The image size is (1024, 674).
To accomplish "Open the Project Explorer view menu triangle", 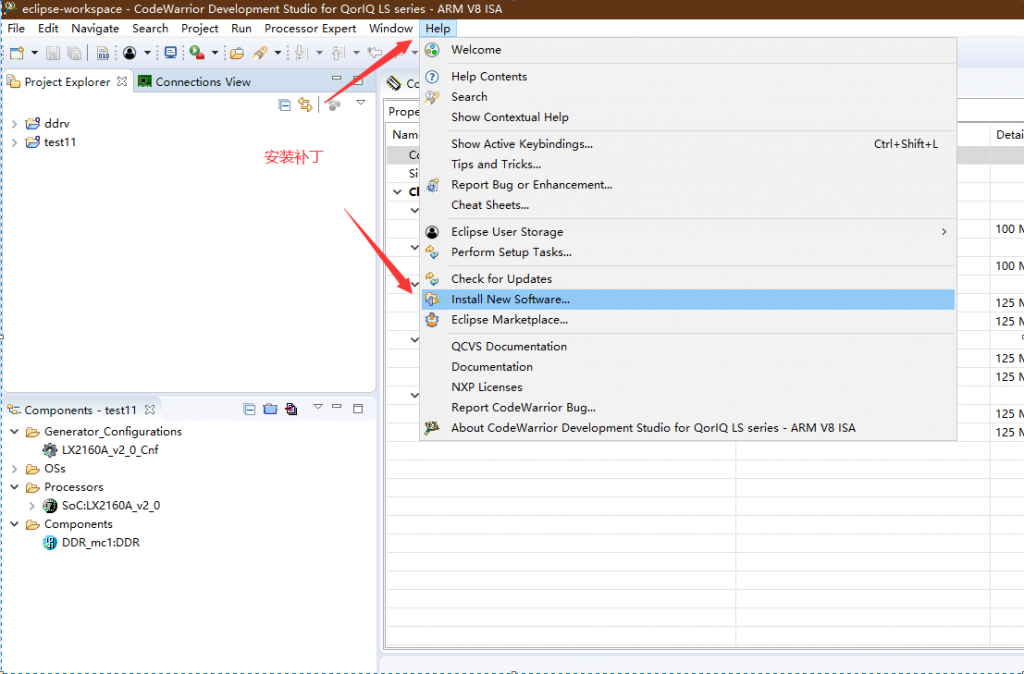I will (x=360, y=103).
